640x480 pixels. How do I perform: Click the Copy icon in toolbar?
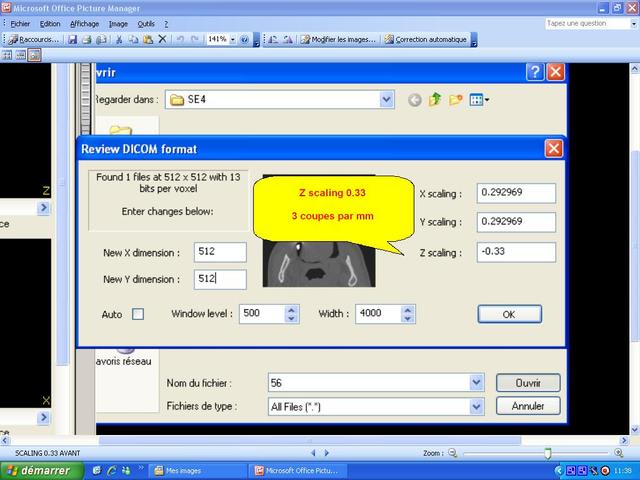133,40
